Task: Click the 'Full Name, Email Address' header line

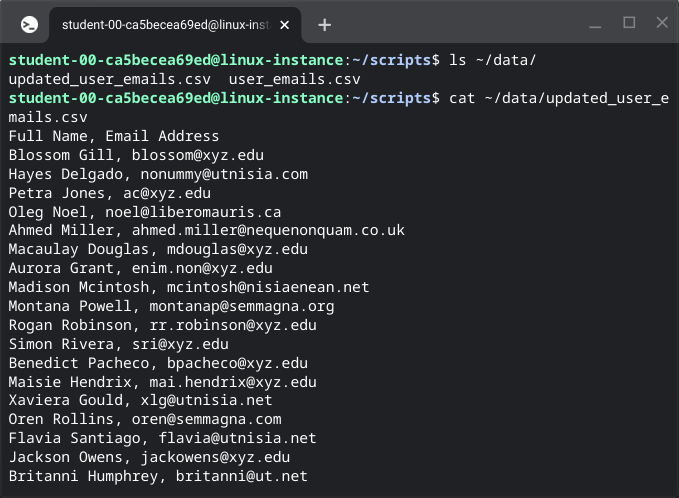Action: coord(114,136)
